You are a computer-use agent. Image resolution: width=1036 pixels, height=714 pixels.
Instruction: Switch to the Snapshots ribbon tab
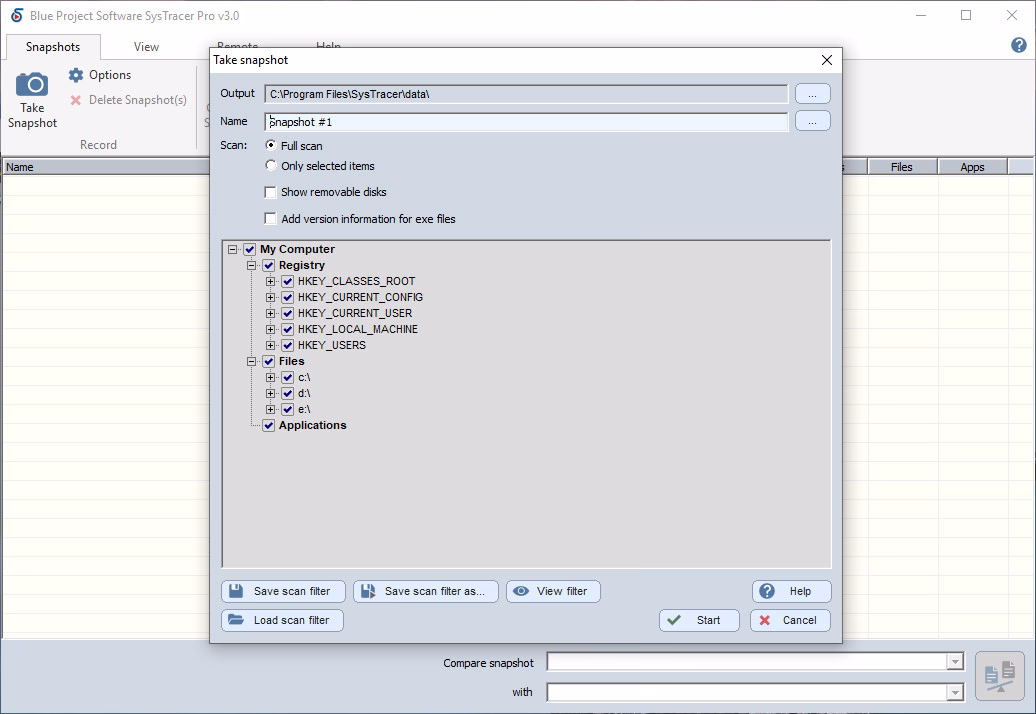coord(53,47)
